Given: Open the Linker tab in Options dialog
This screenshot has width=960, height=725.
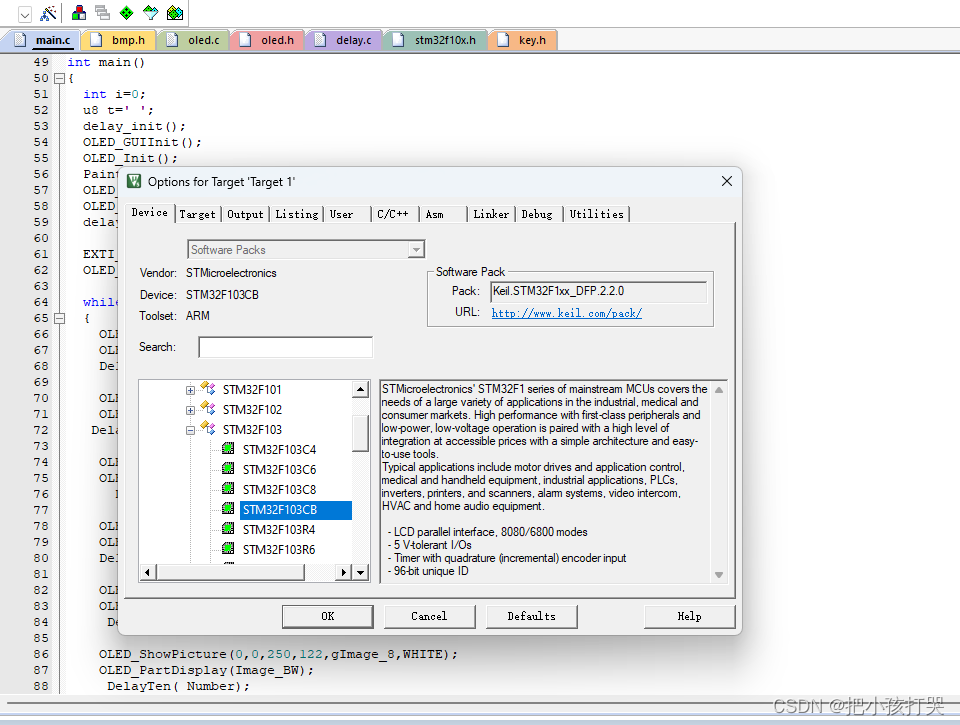Looking at the screenshot, I should [x=491, y=214].
